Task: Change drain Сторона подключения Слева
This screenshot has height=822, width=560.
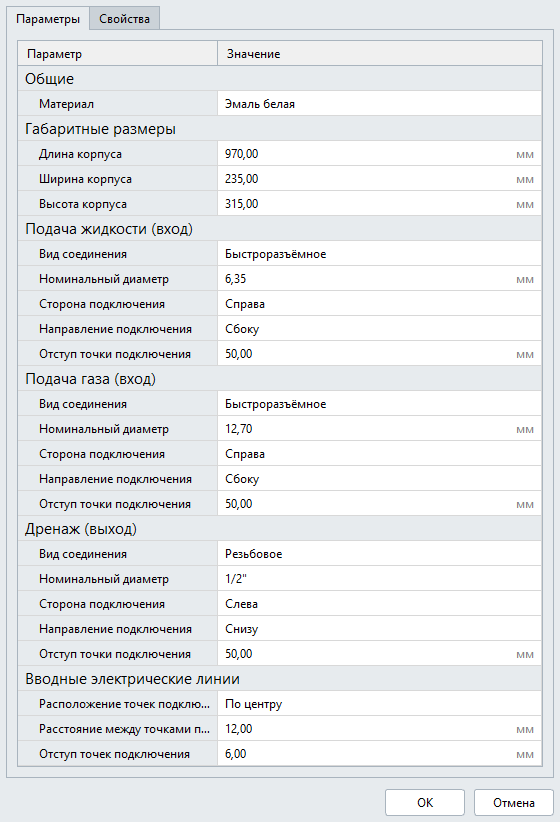Action: tap(380, 604)
